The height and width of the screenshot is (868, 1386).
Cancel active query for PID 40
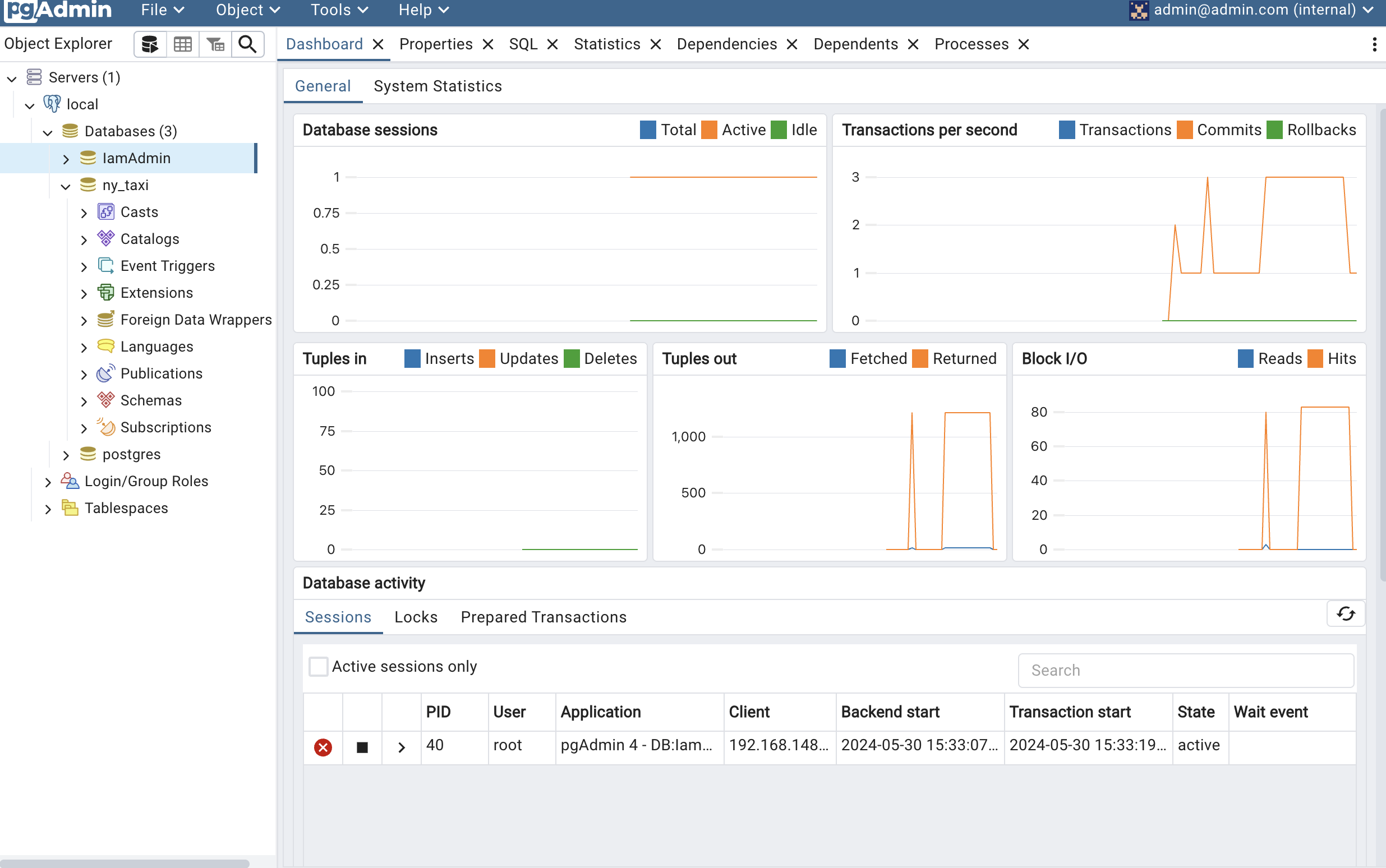tap(362, 747)
